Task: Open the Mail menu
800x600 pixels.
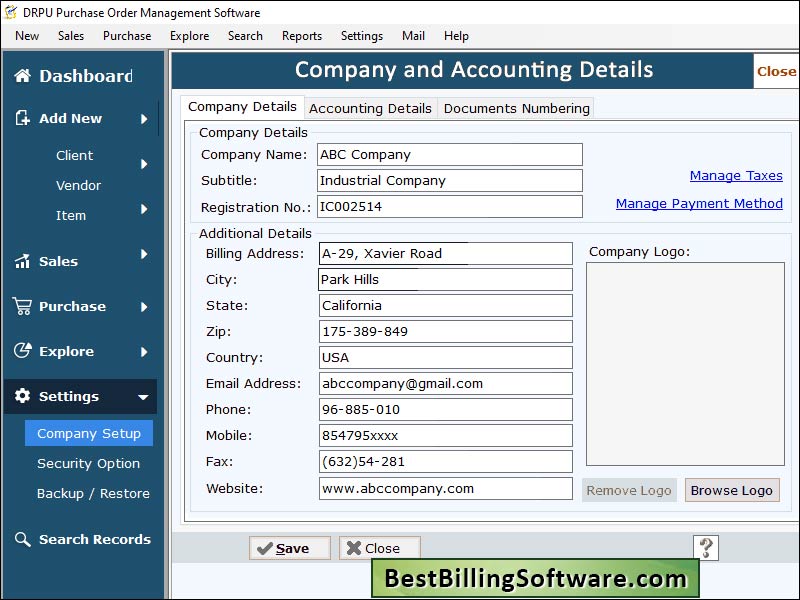Action: [412, 35]
